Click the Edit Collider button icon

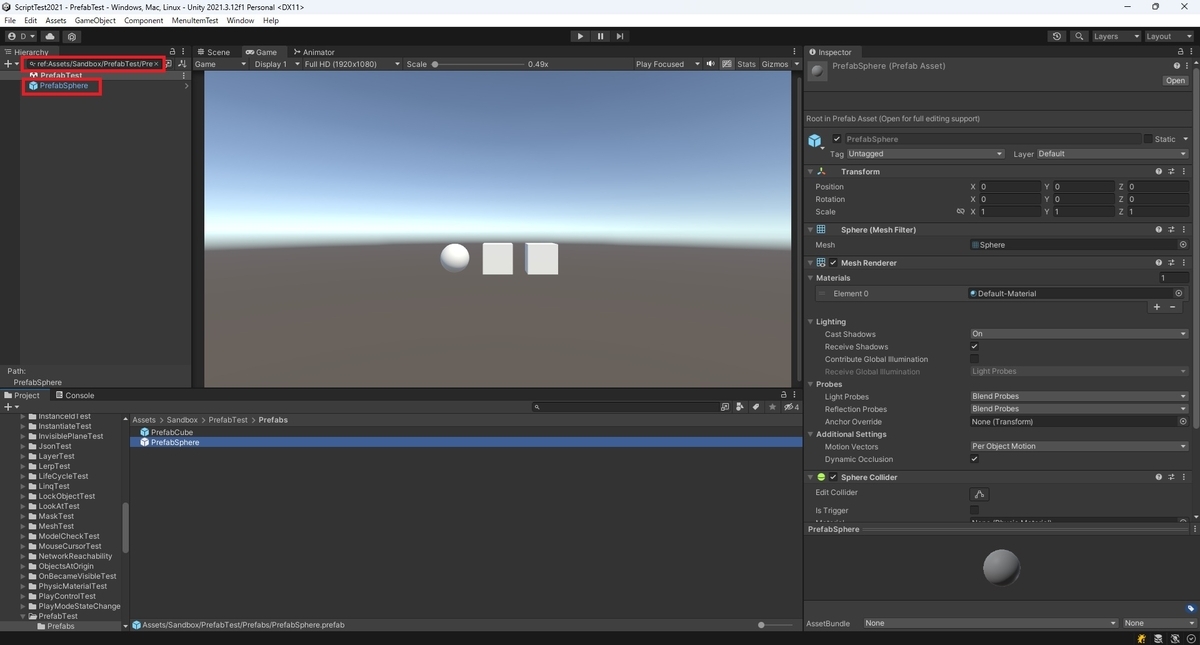point(979,493)
